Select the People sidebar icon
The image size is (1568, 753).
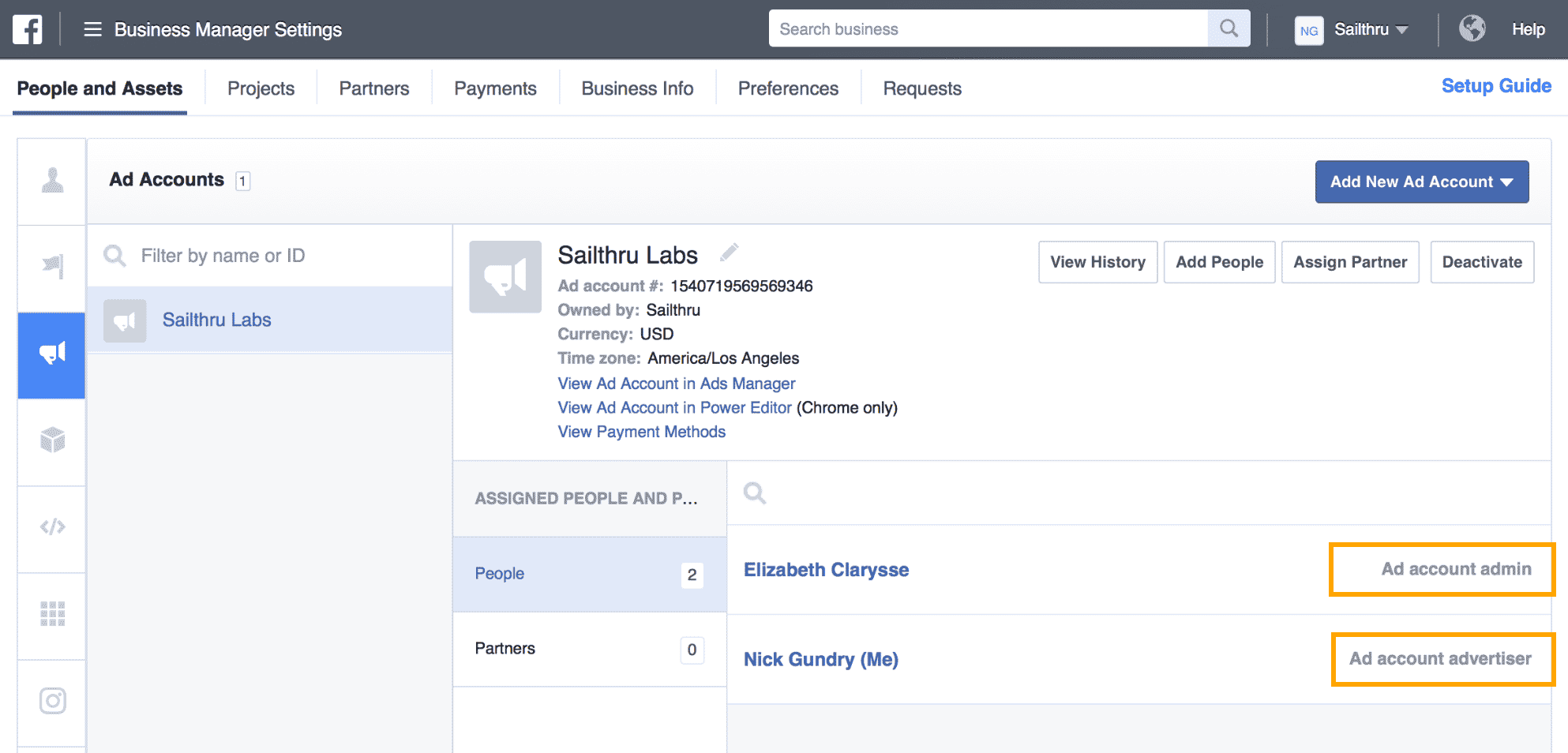pyautogui.click(x=52, y=181)
